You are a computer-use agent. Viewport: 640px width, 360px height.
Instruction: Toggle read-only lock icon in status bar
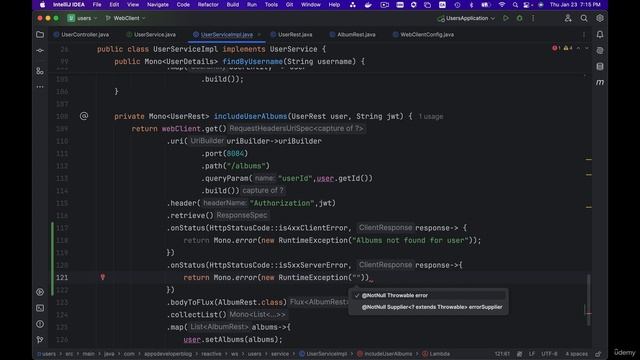[598, 354]
